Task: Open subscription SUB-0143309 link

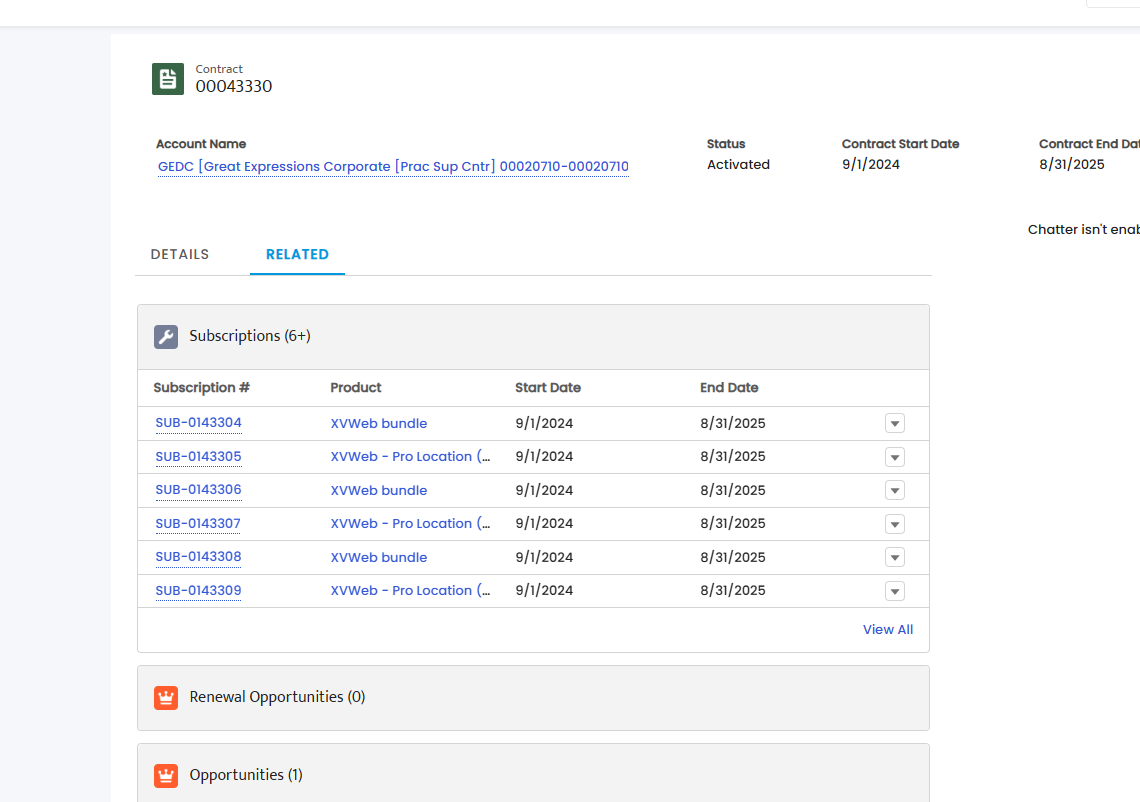Action: (x=198, y=590)
